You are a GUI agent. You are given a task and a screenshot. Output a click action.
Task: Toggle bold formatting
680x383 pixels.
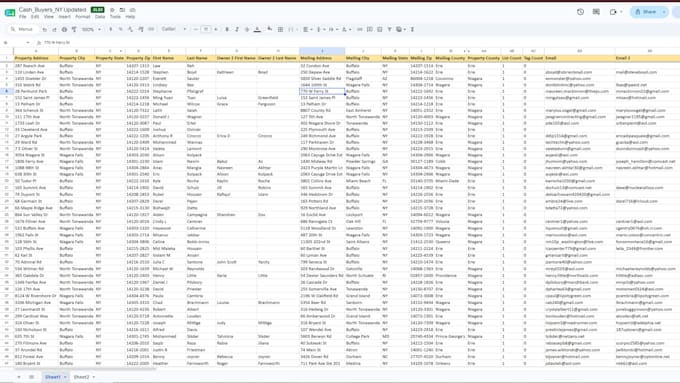[227, 29]
